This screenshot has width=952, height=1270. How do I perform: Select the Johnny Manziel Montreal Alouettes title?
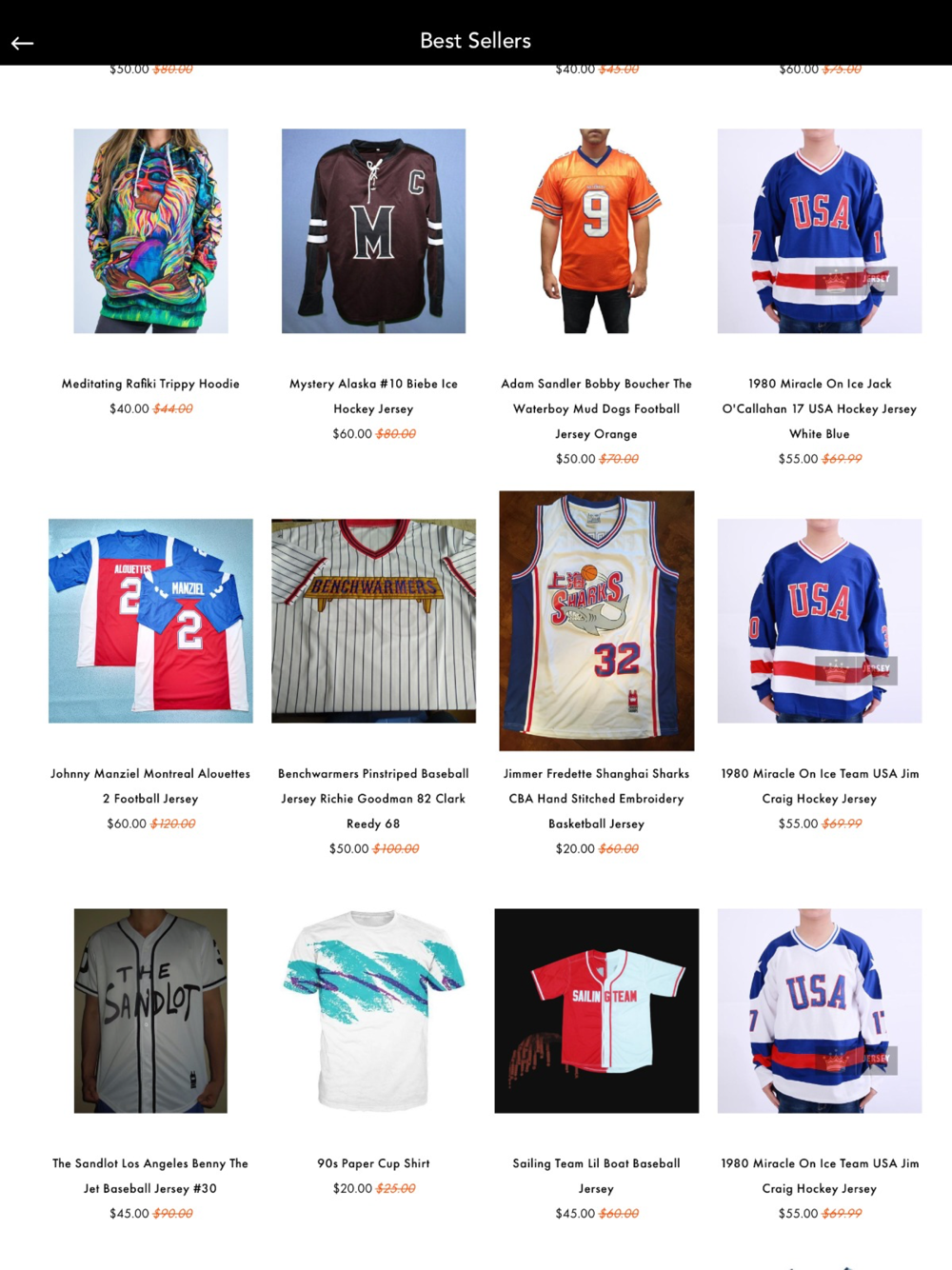pyautogui.click(x=150, y=786)
